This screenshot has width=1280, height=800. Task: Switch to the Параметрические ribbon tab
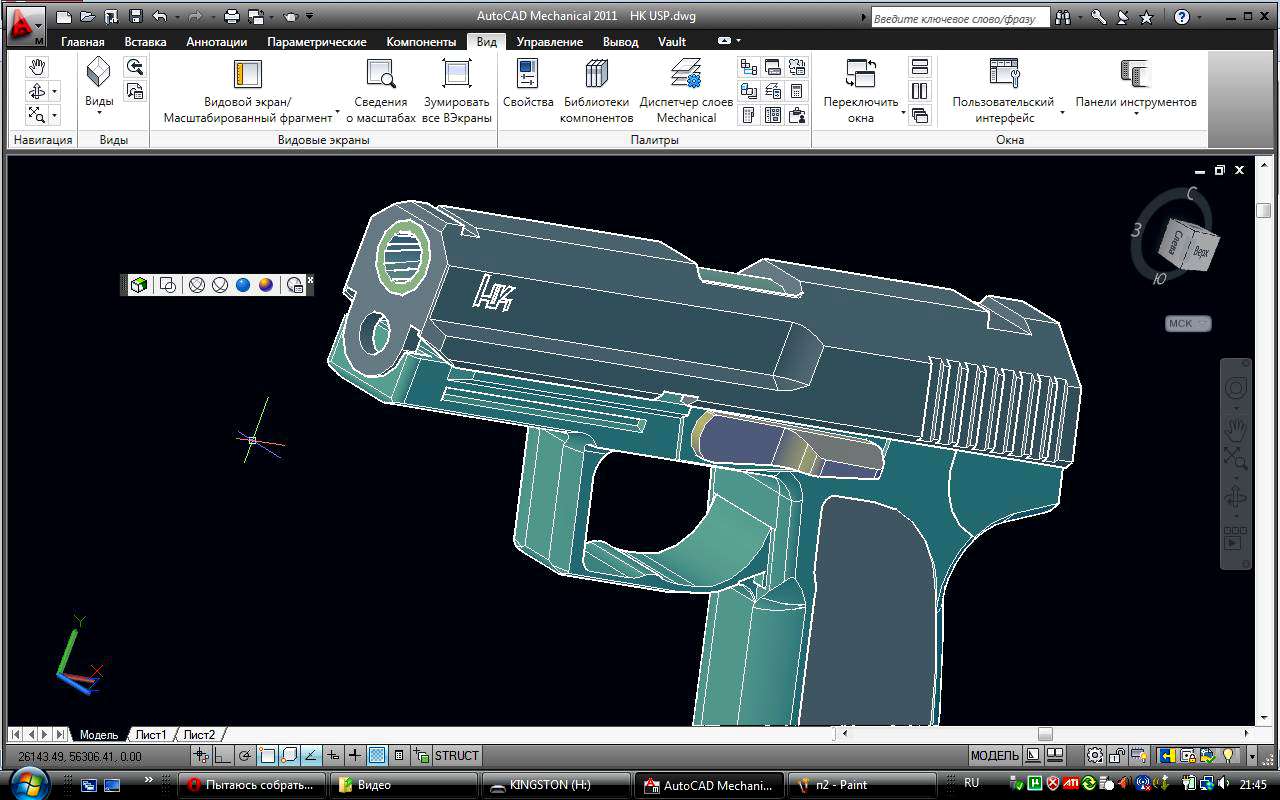(317, 42)
